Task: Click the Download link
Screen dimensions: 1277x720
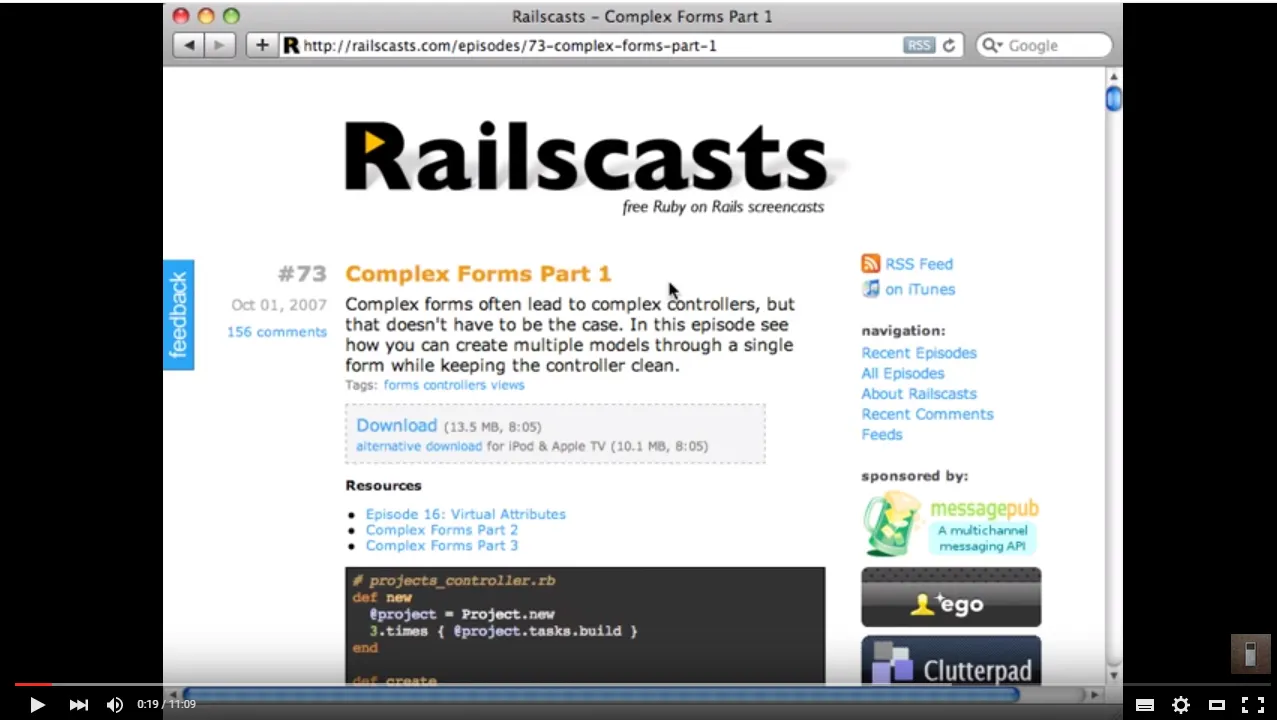Action: tap(396, 425)
